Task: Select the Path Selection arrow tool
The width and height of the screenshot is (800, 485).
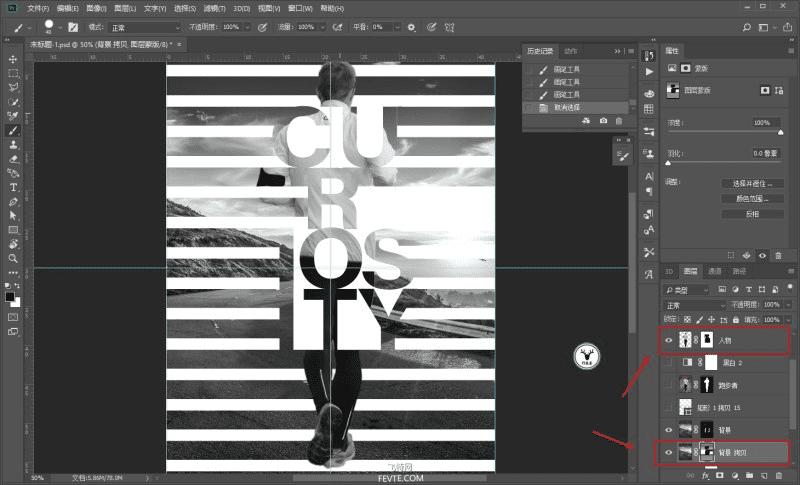Action: point(13,216)
